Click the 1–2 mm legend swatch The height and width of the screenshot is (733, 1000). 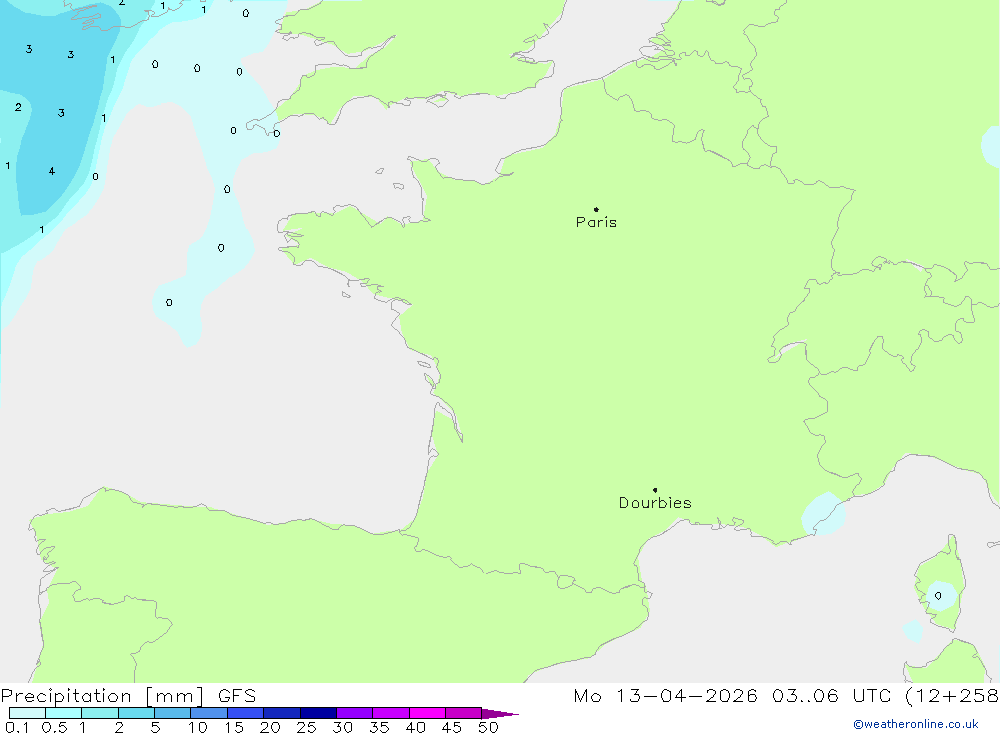(100, 713)
